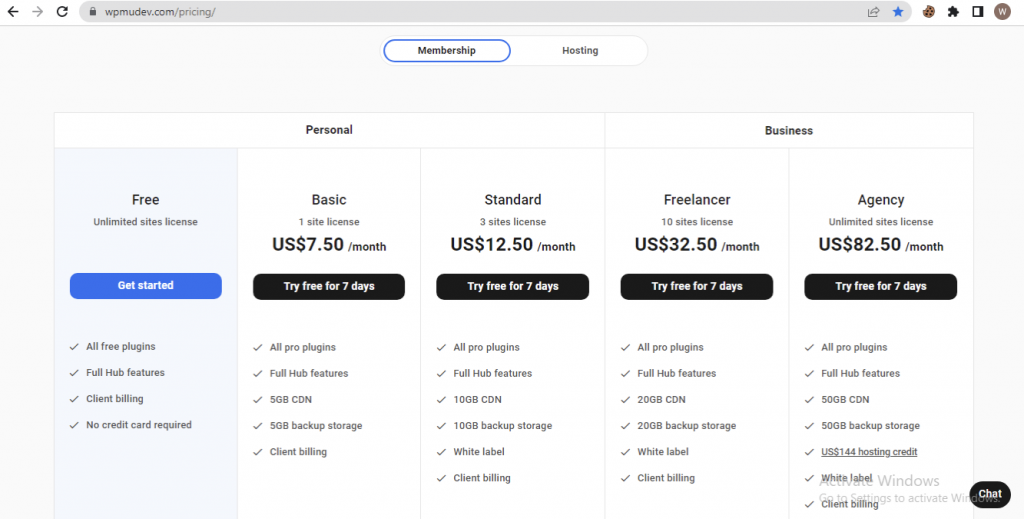Click the checkmark beside 'No credit card required'
The width and height of the screenshot is (1024, 519).
click(74, 425)
